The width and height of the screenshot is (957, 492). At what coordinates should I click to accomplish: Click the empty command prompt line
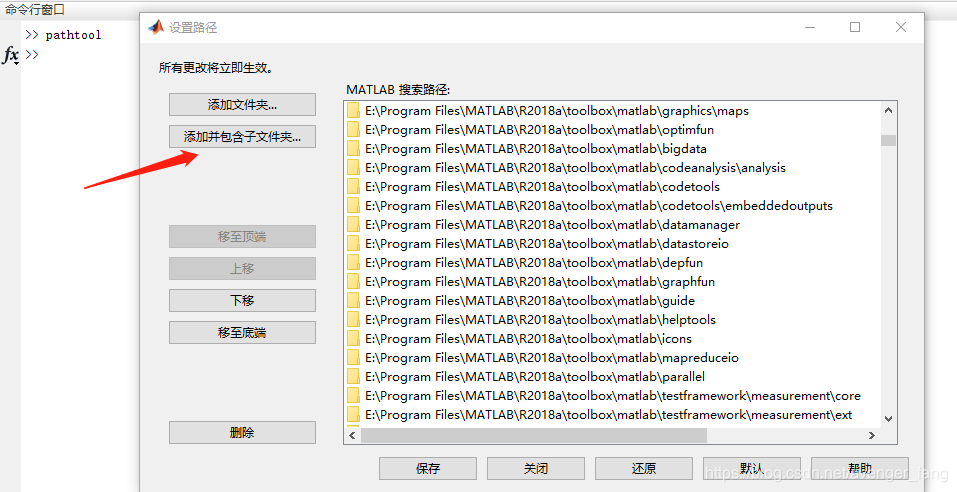(32, 54)
